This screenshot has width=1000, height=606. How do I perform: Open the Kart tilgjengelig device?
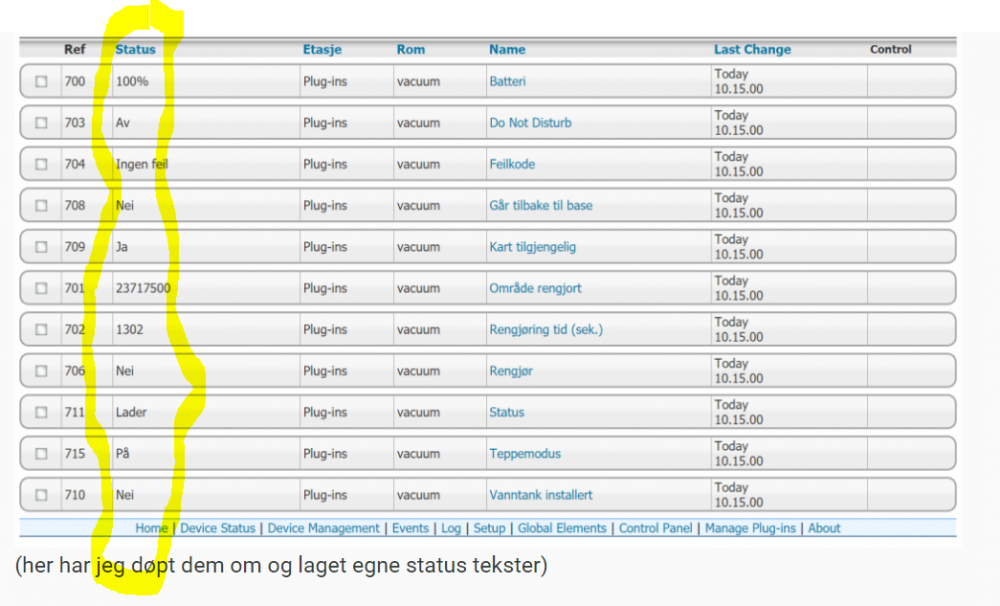tap(532, 247)
